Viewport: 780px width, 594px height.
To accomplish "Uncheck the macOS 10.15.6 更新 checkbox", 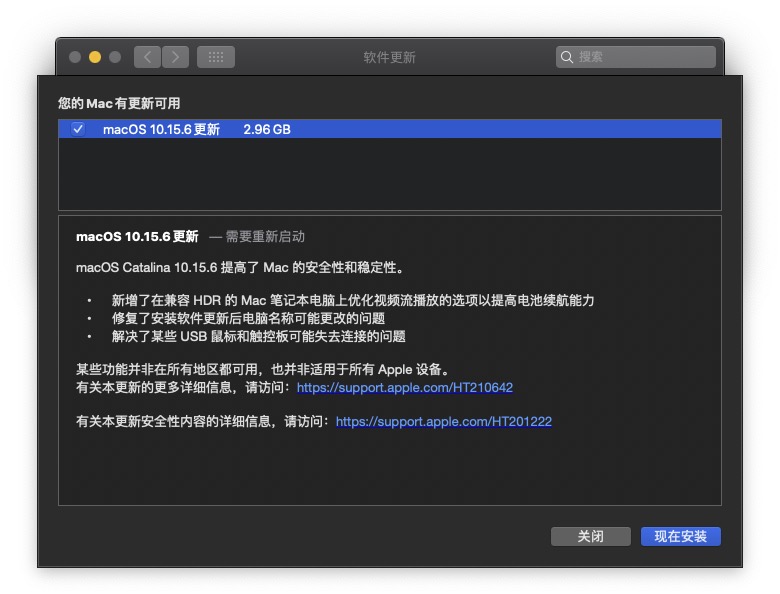I will click(78, 129).
